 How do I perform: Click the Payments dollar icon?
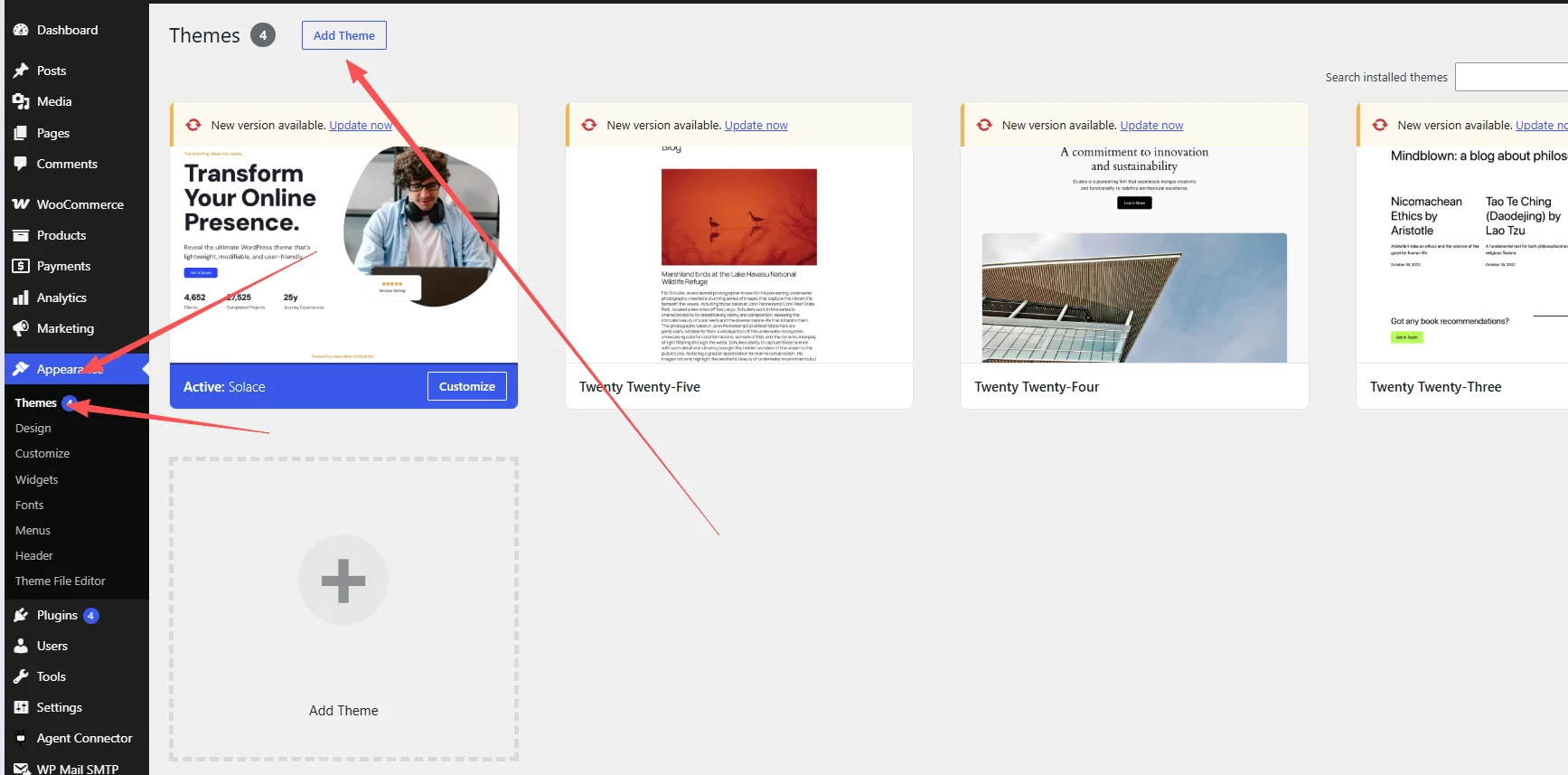[x=21, y=266]
